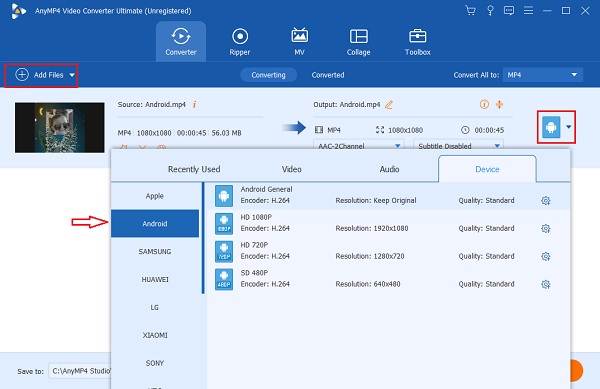
Task: Switch to the MV module
Action: click(299, 41)
